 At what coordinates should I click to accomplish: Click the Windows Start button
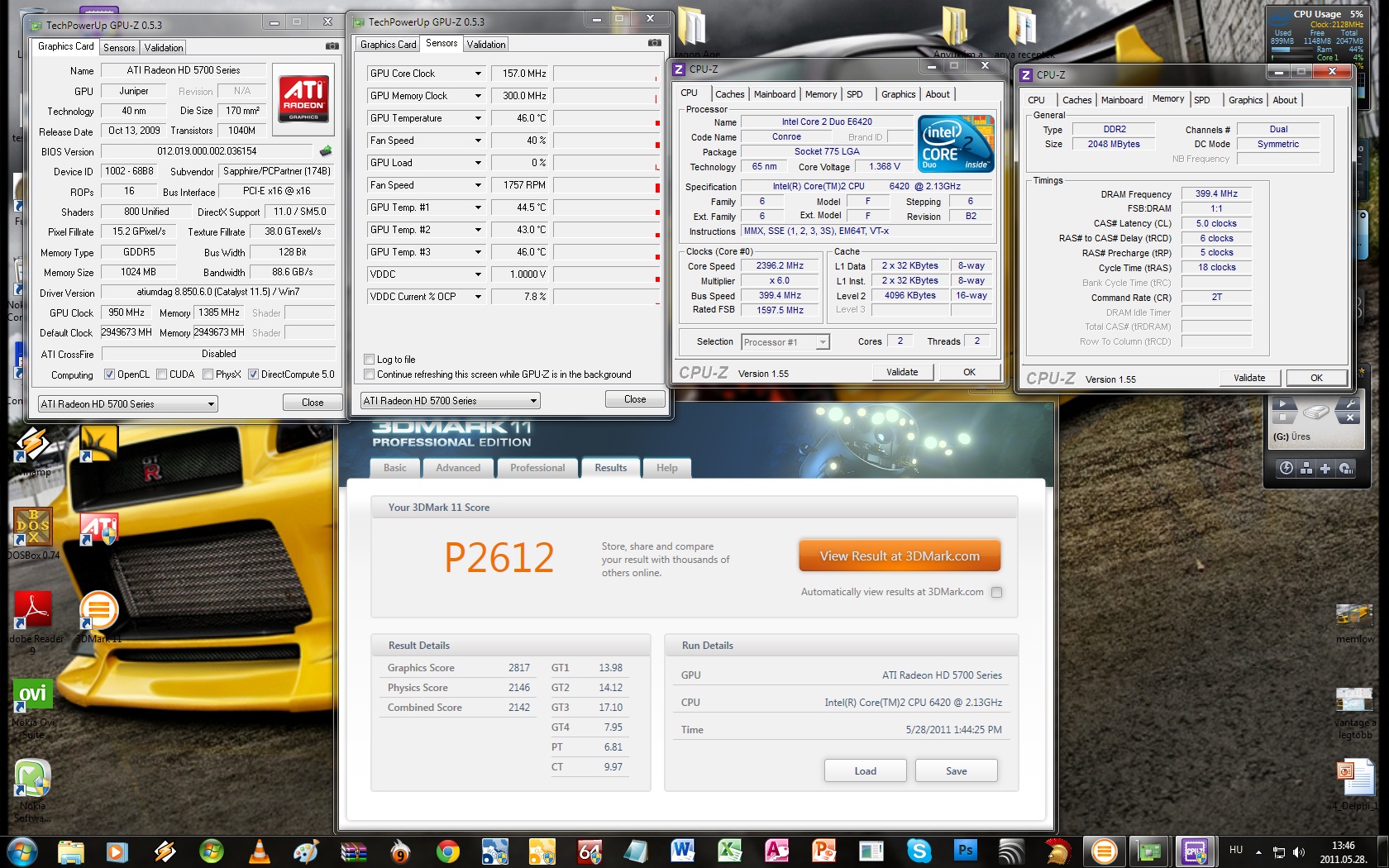pos(21,851)
